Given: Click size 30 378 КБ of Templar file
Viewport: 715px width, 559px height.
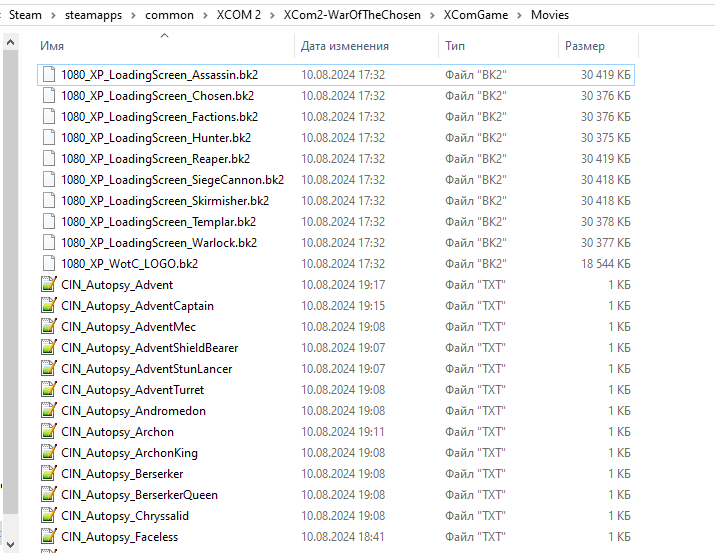Looking at the screenshot, I should [x=606, y=222].
